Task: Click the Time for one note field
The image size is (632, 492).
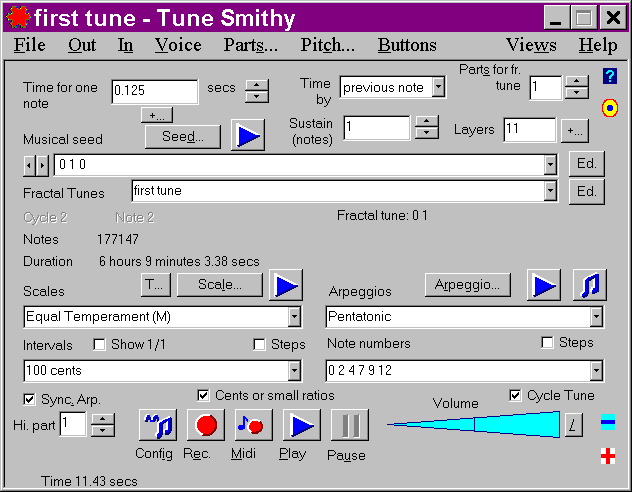Action: (x=155, y=91)
